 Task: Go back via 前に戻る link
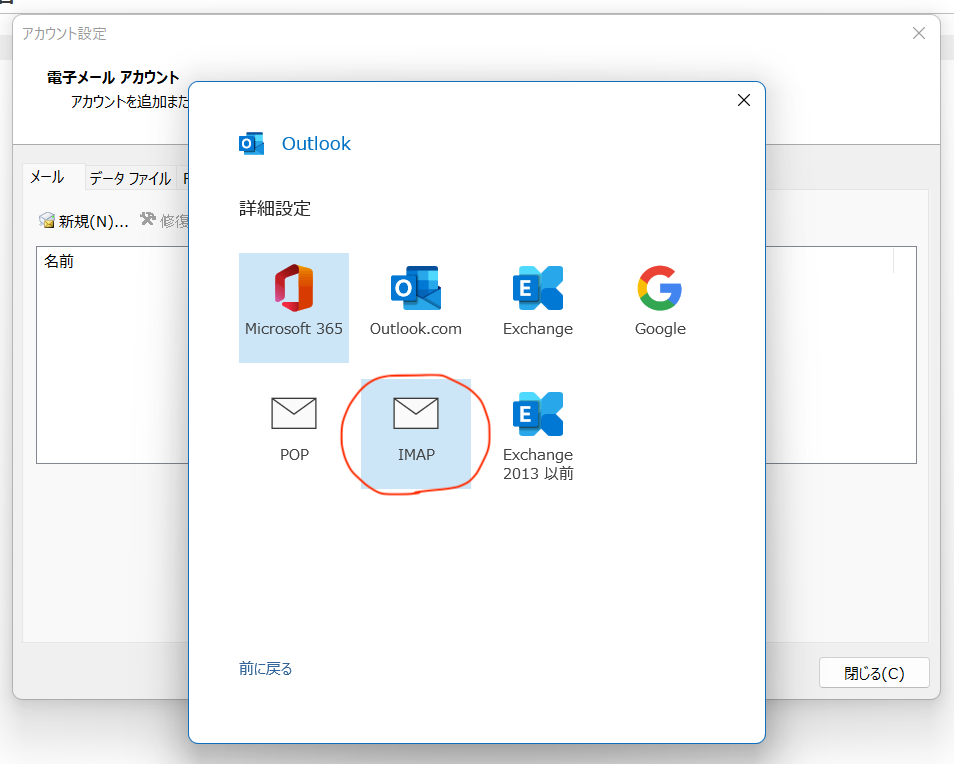click(265, 668)
